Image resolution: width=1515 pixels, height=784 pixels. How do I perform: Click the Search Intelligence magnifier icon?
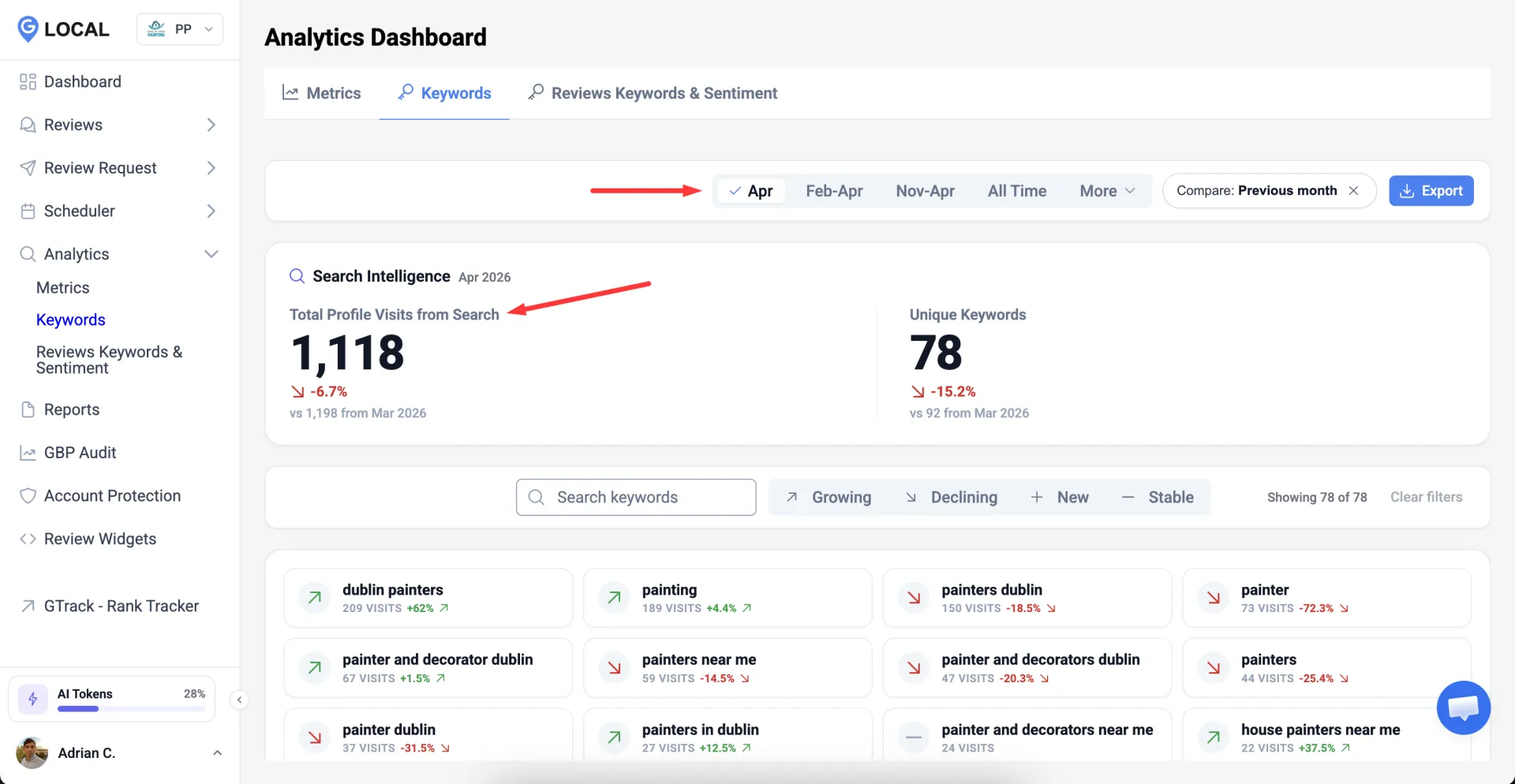click(x=297, y=276)
